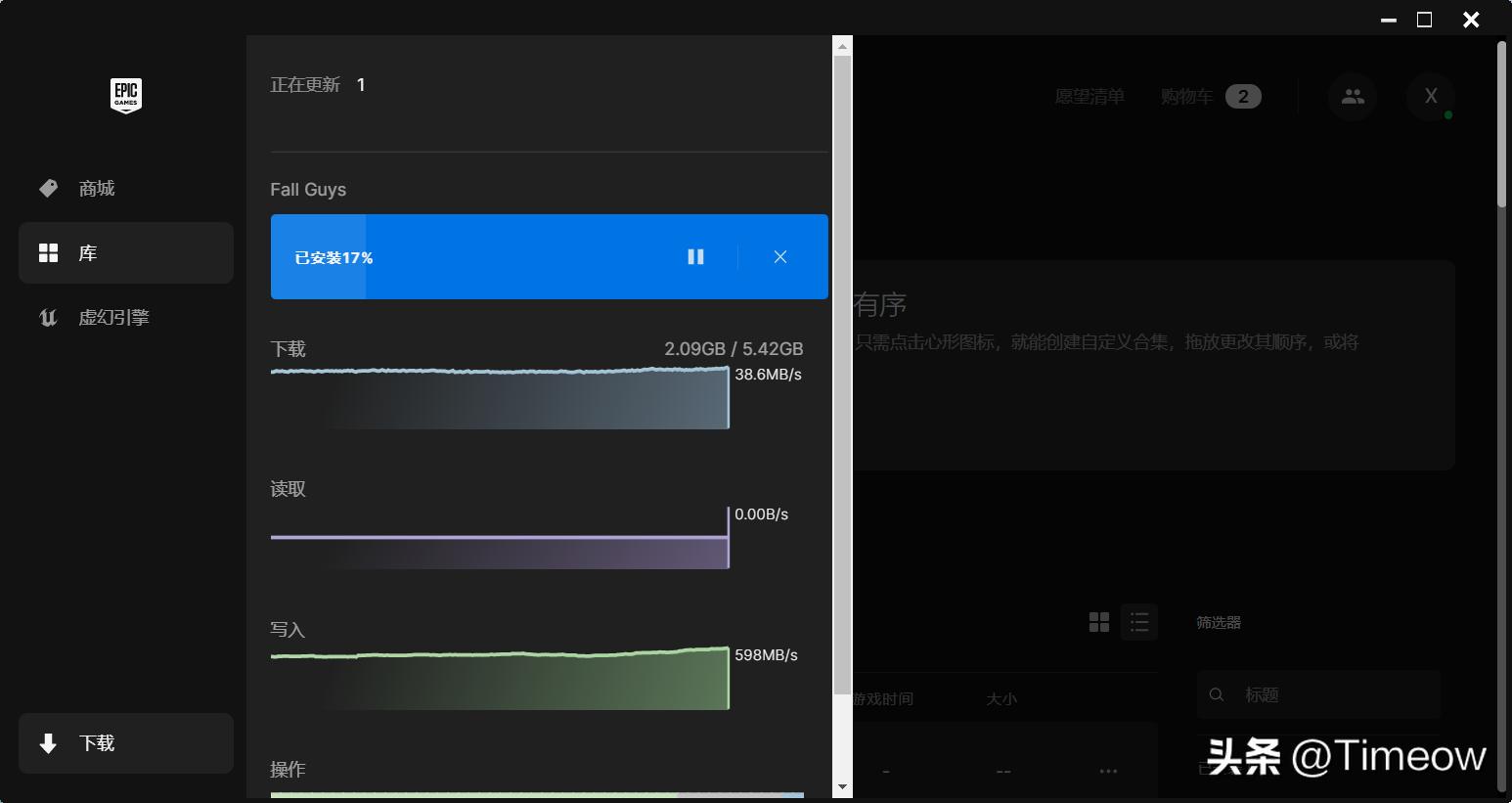Image resolution: width=1512 pixels, height=803 pixels.
Task: Open the friends list icon
Action: click(x=1353, y=96)
